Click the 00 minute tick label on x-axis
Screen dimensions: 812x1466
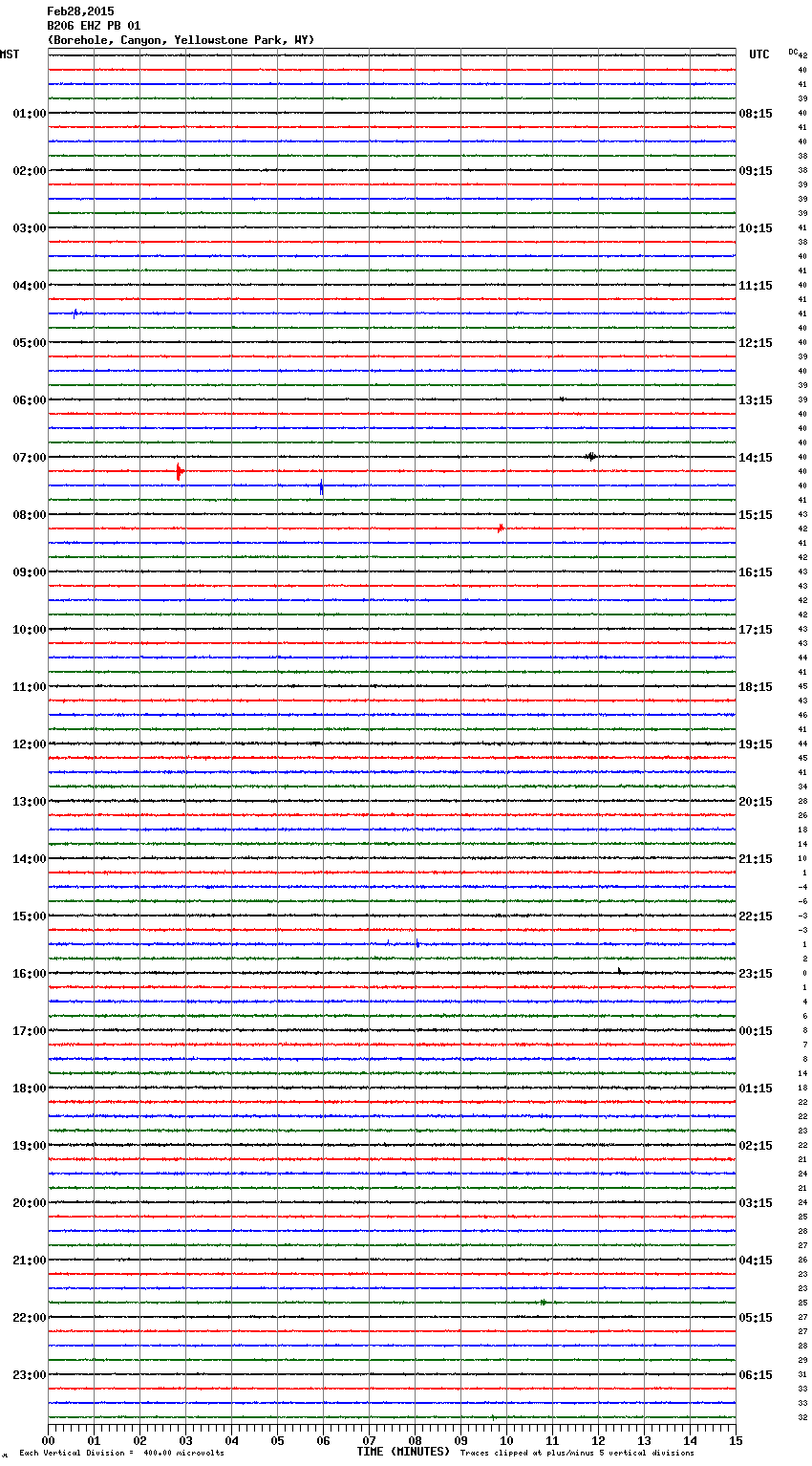(x=48, y=1441)
